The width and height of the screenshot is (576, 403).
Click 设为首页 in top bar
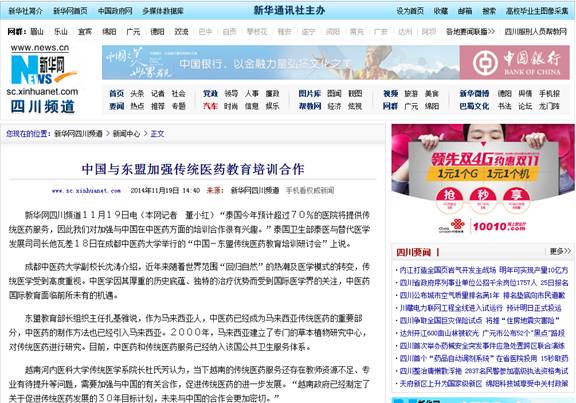pos(410,11)
